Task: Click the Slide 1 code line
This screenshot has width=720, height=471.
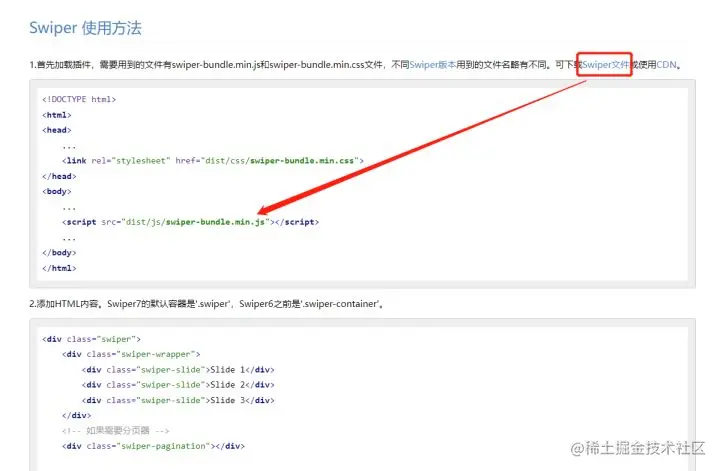Action: [178, 370]
